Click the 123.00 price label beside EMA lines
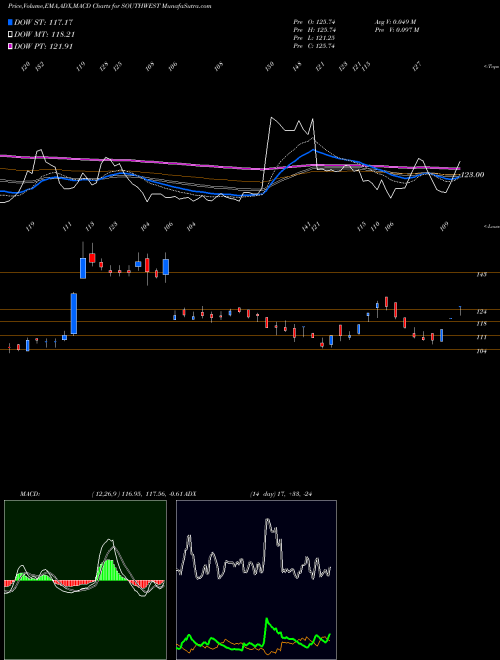Viewport: 500px width, 660px height. point(472,175)
